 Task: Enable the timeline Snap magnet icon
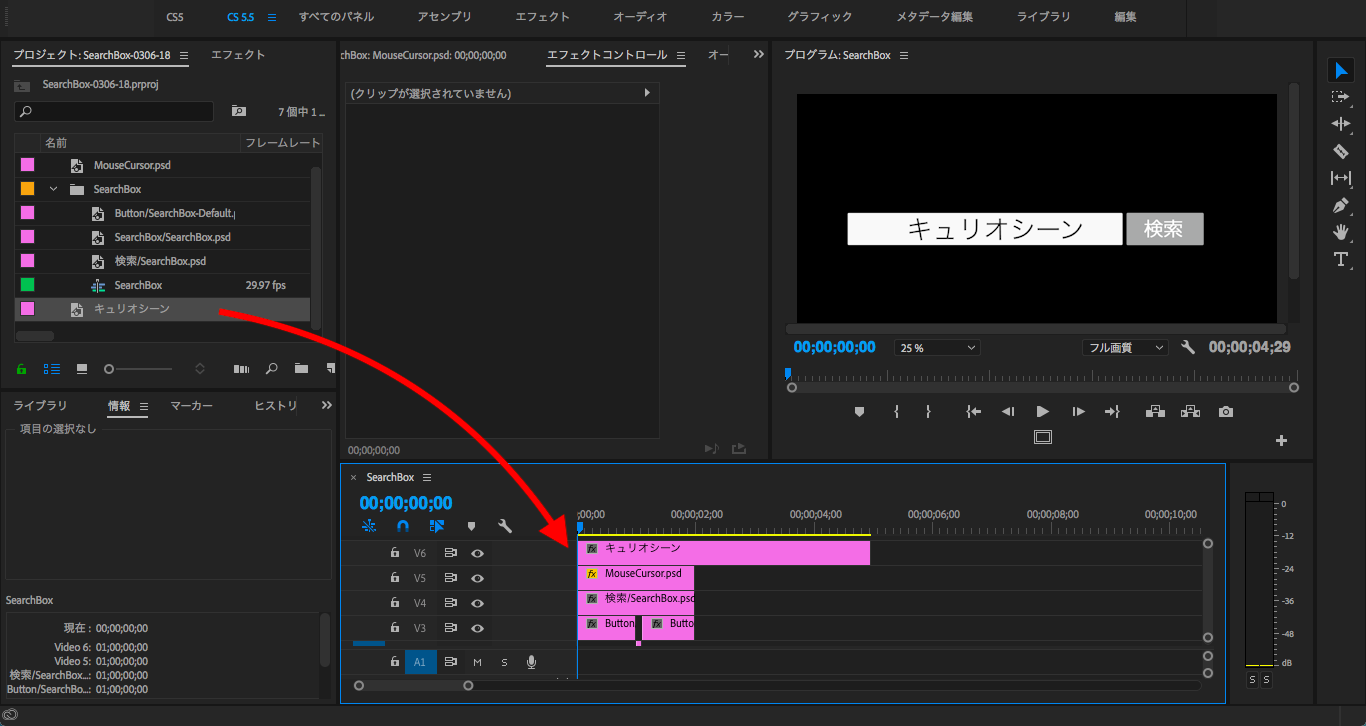point(403,525)
